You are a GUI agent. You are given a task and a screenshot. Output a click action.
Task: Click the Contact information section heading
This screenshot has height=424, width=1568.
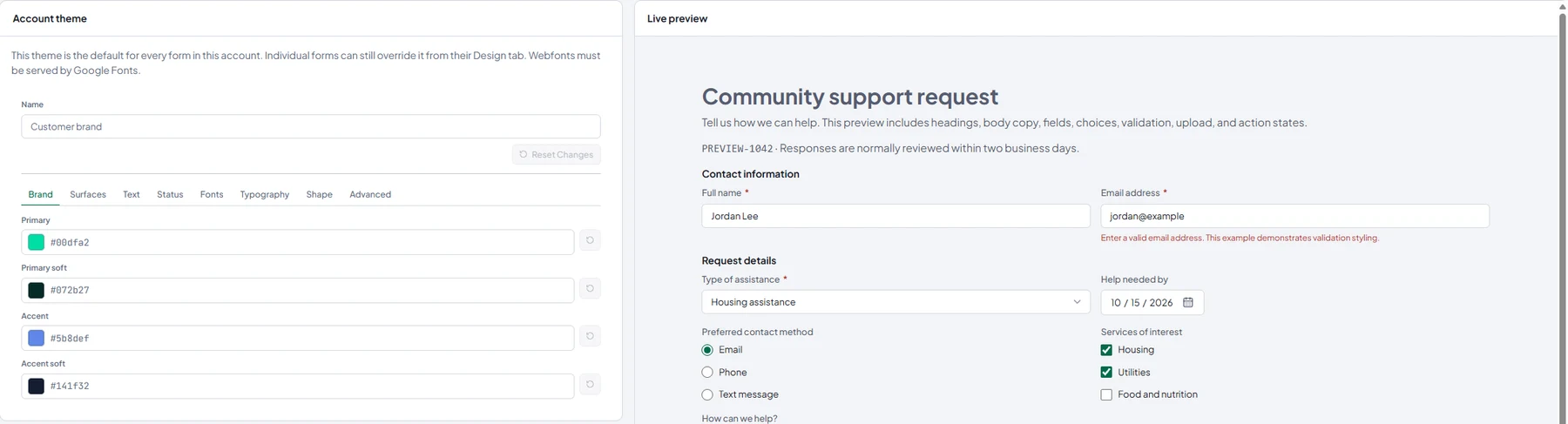[x=750, y=174]
